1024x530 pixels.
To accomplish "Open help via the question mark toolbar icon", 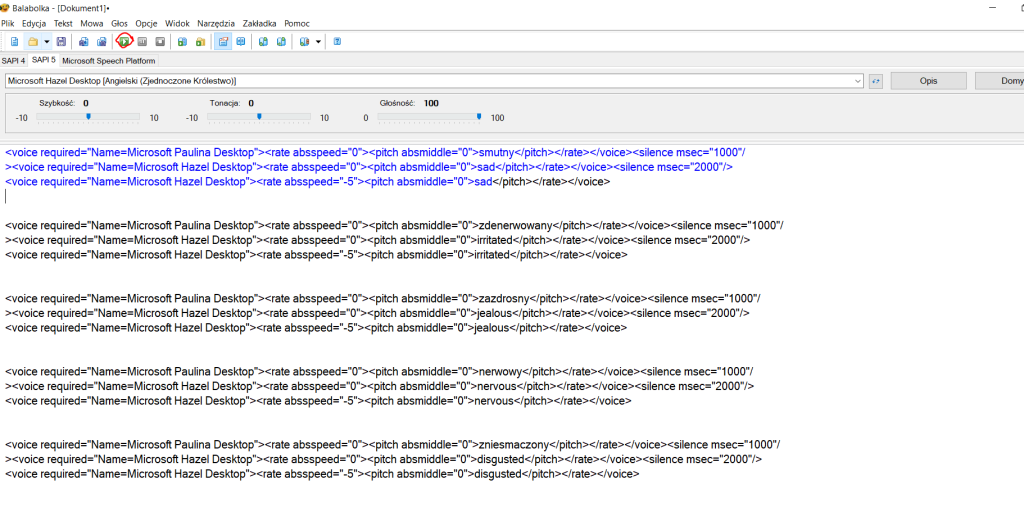I will (x=337, y=42).
